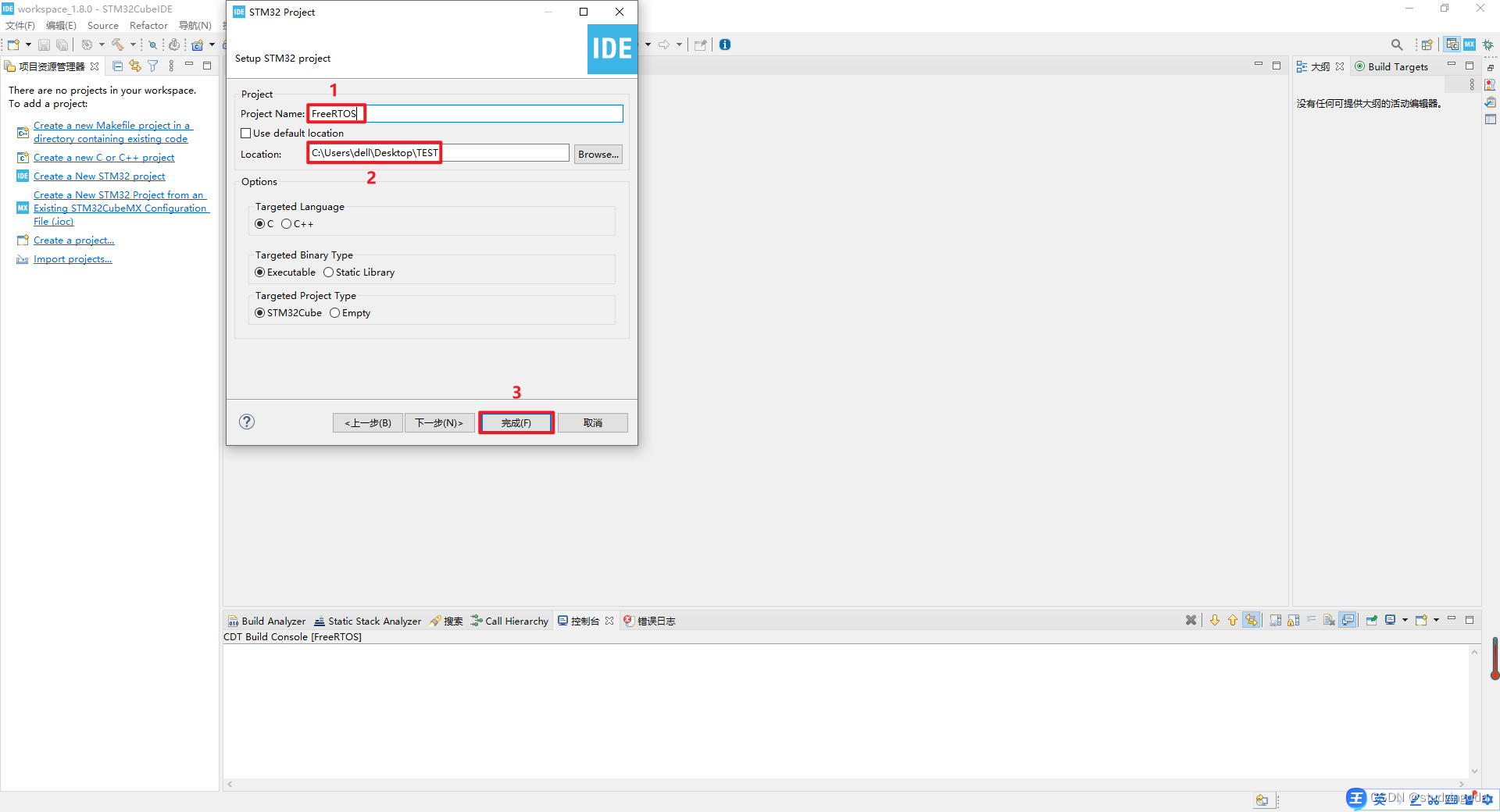Switch to the Debug perspective bug icon

click(x=1488, y=45)
